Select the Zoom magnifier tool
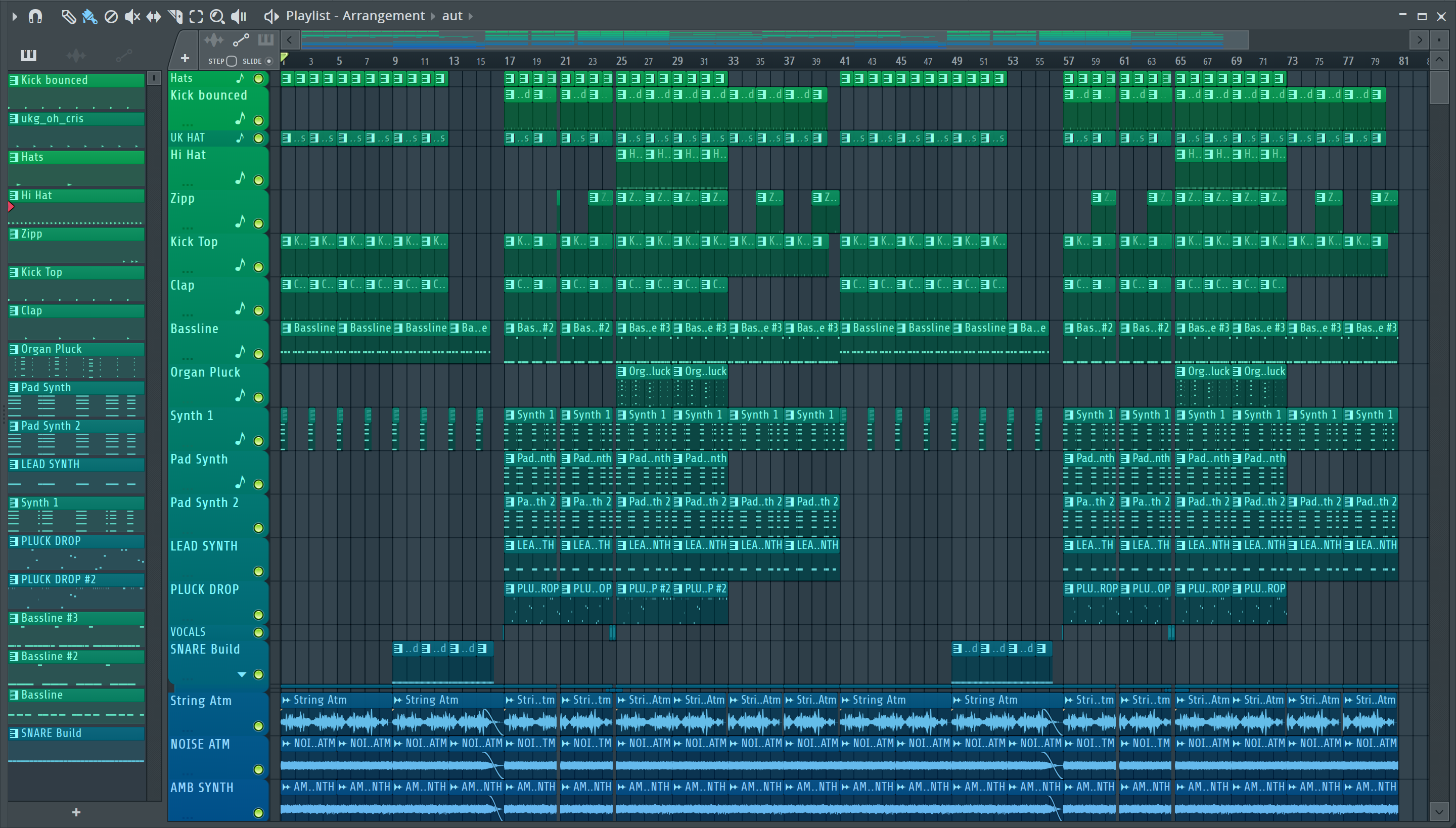Image resolution: width=1456 pixels, height=828 pixels. tap(217, 17)
